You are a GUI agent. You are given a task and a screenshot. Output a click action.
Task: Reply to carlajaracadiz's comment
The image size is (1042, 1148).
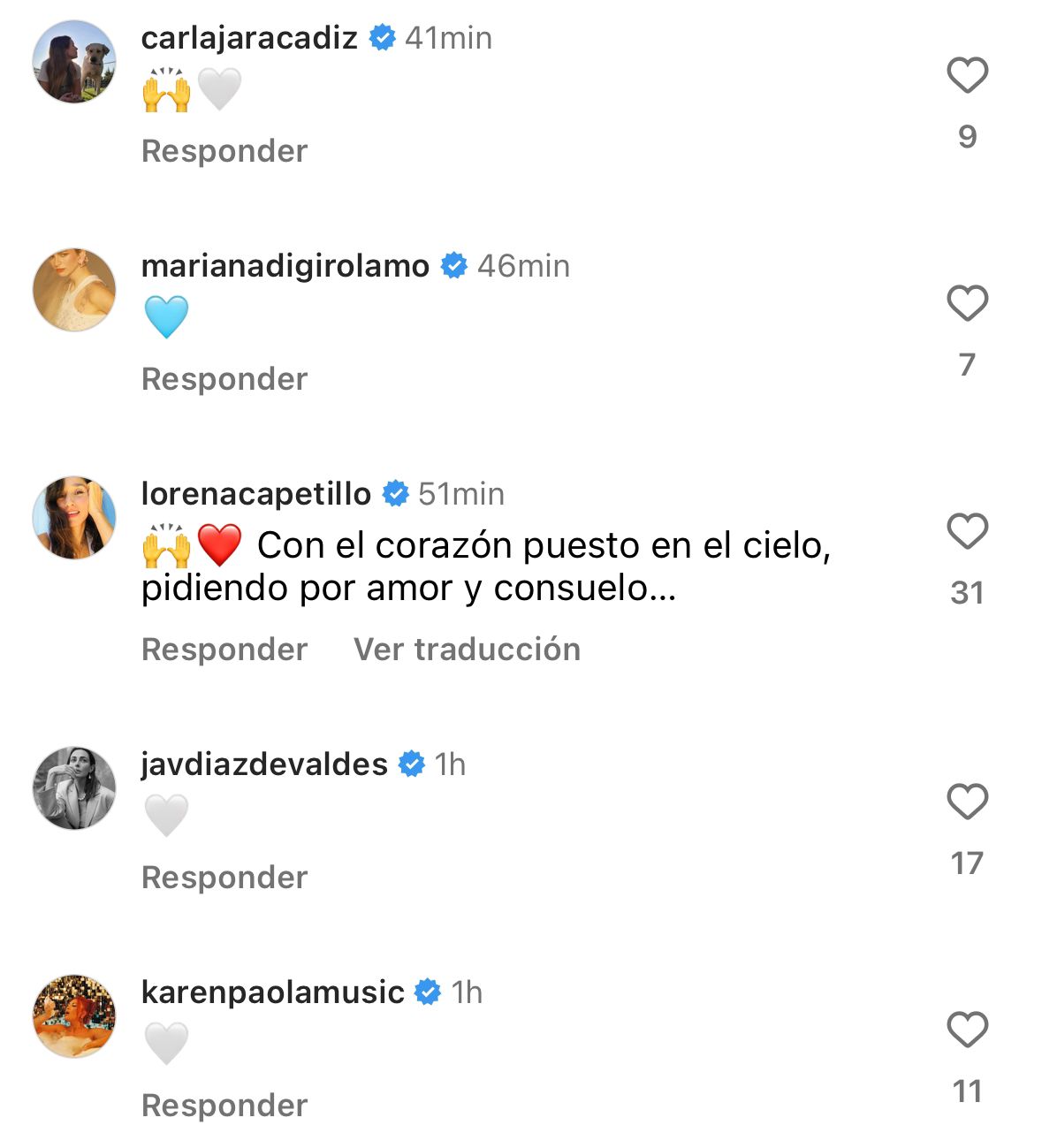click(x=224, y=151)
